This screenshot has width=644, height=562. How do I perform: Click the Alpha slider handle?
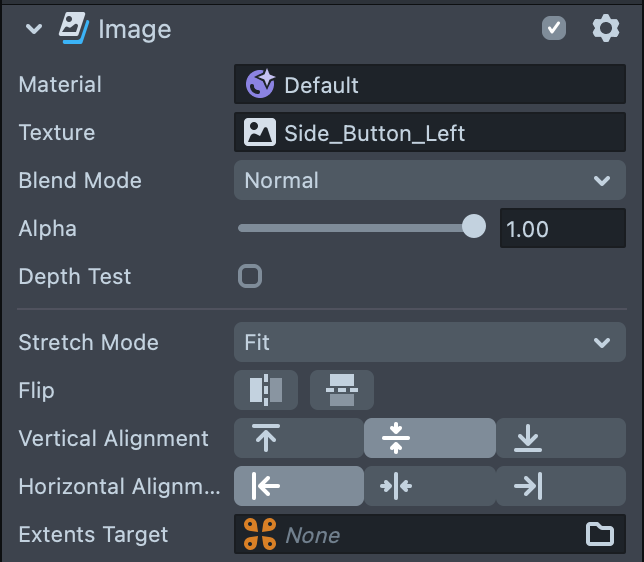(474, 228)
